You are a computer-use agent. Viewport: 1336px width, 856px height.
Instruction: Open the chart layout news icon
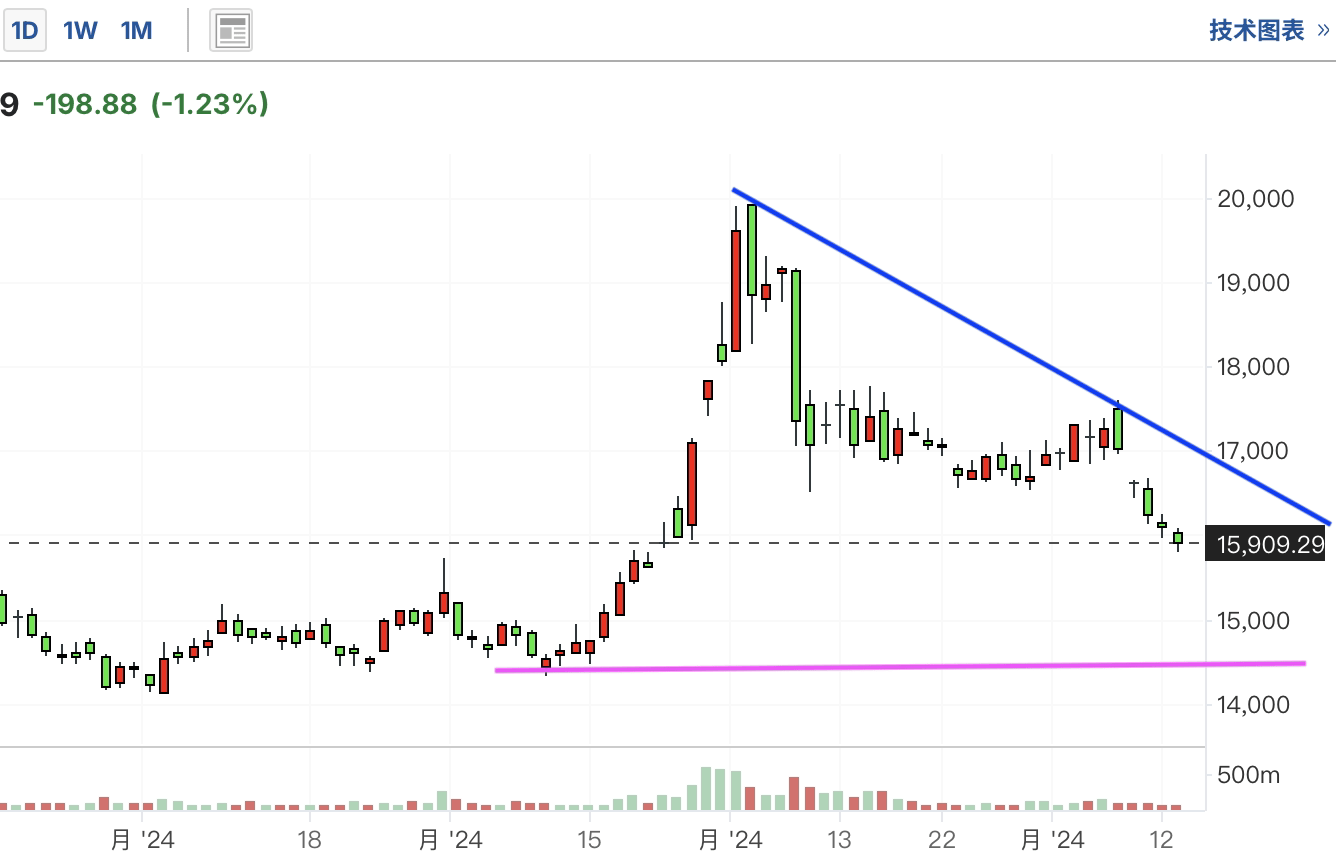click(231, 31)
